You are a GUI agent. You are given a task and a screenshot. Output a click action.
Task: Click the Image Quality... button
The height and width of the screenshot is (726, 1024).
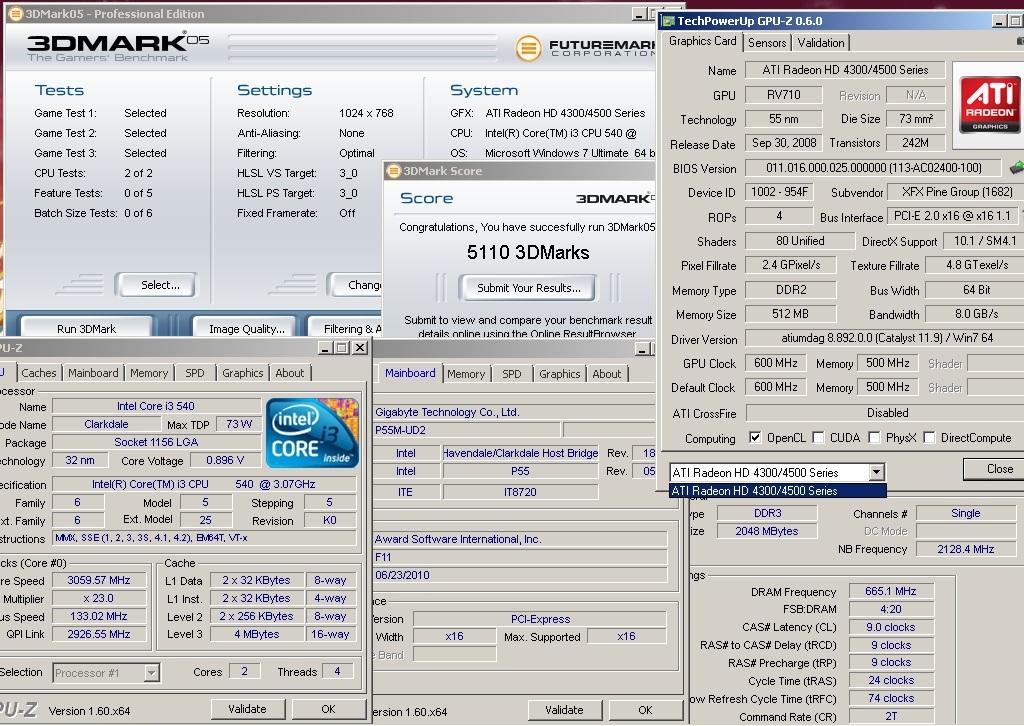click(246, 328)
